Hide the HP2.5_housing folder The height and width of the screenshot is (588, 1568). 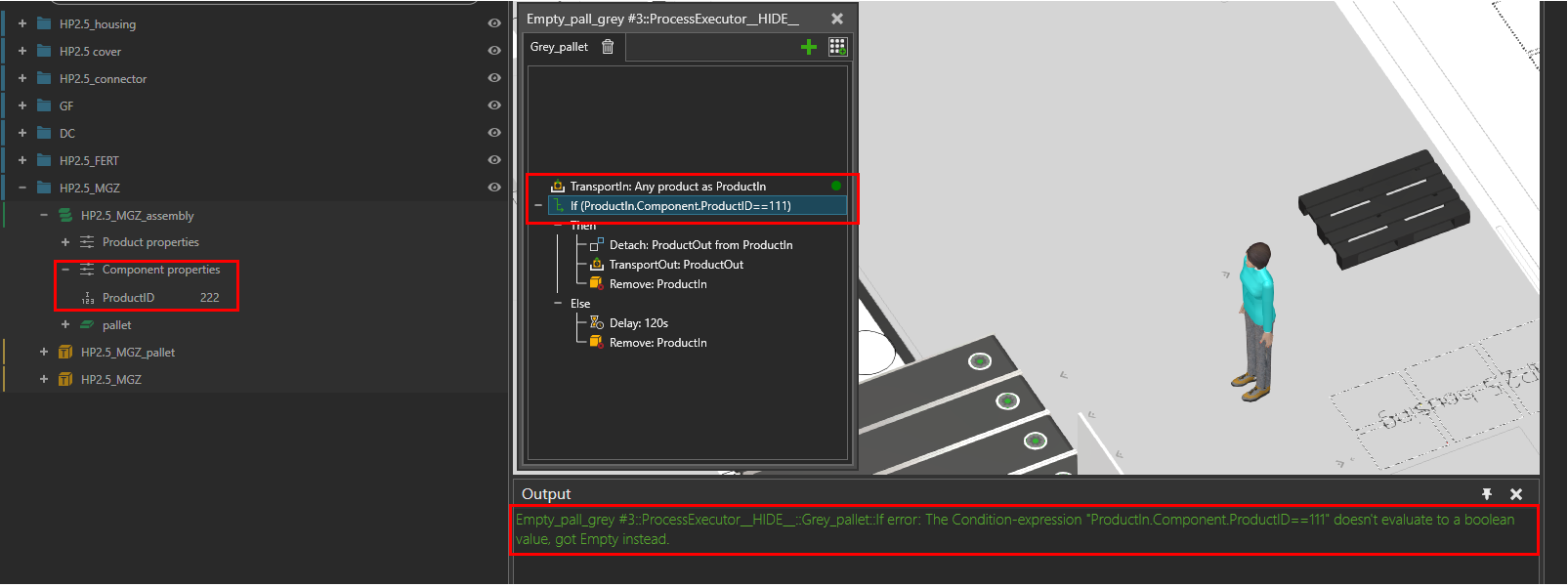point(494,23)
